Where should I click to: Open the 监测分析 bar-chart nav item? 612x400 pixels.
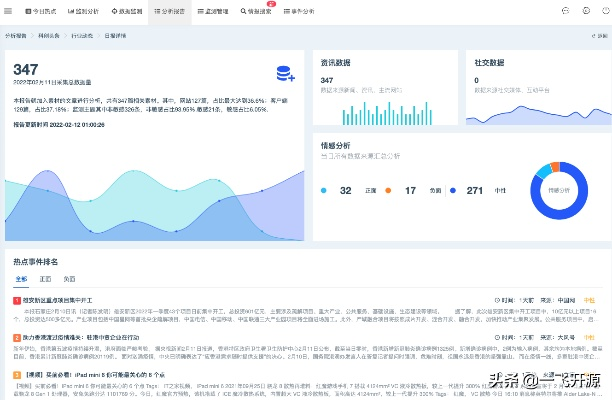[x=83, y=11]
